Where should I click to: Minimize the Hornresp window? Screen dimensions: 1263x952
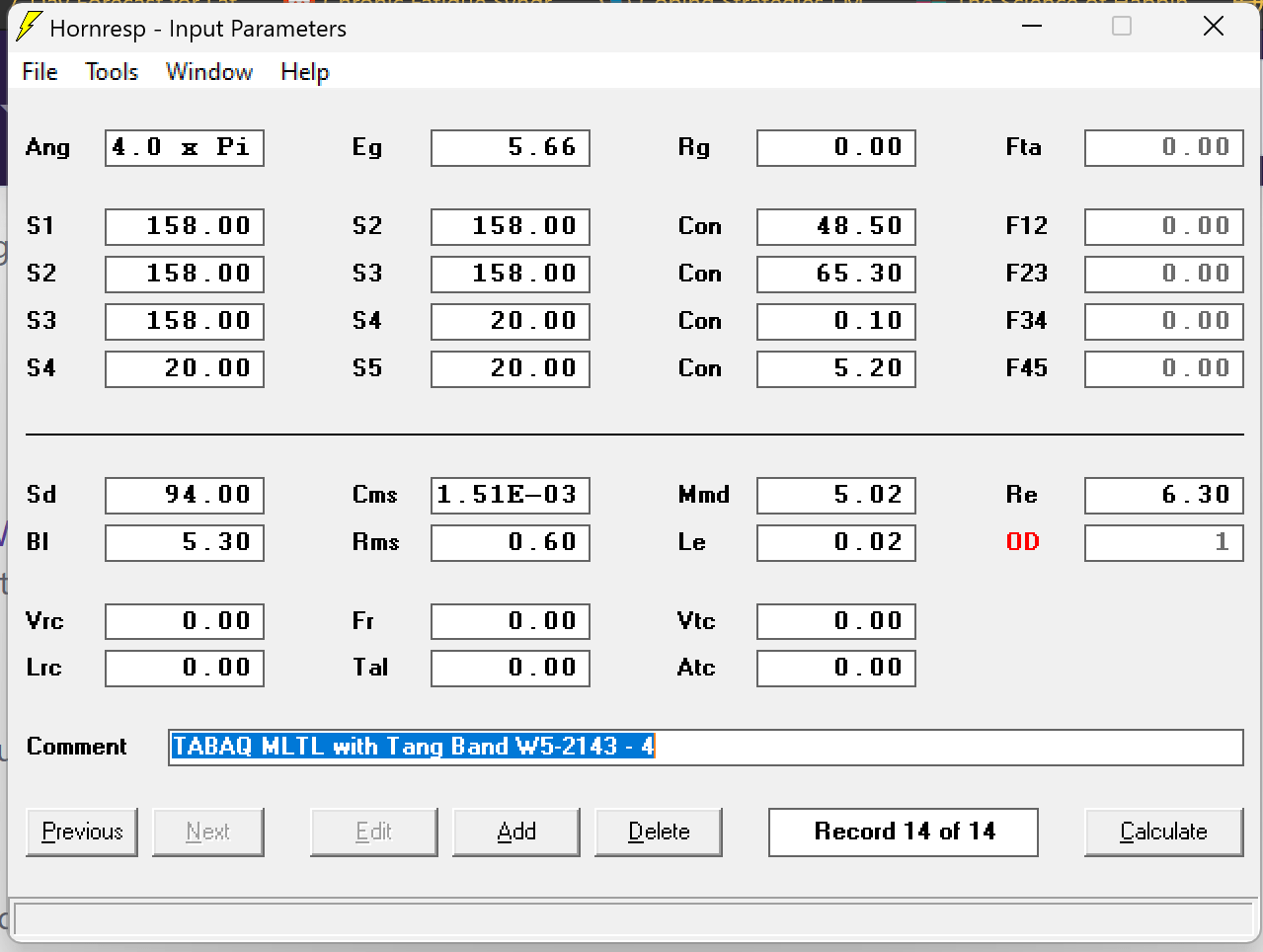(x=1032, y=27)
